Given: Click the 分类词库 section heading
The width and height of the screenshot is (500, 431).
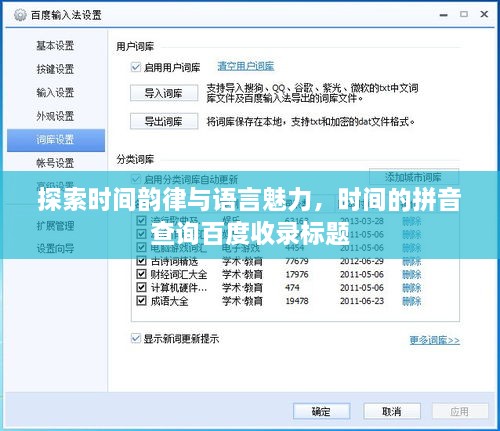Looking at the screenshot, I should [135, 159].
